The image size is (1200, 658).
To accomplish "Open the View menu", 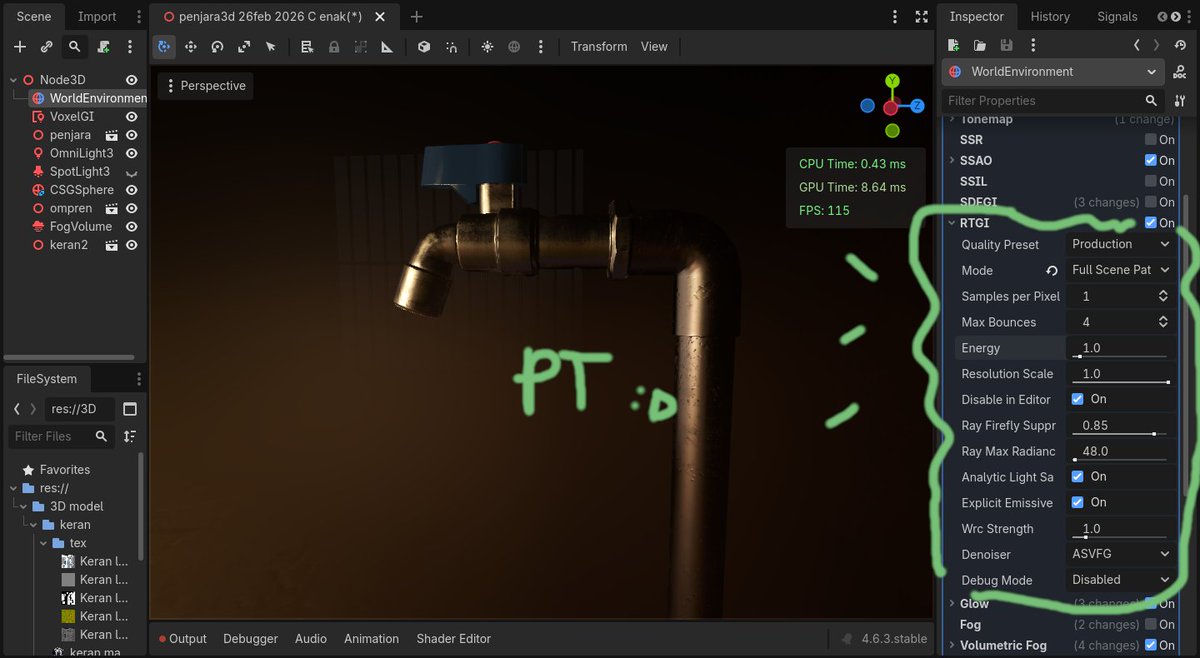I will pyautogui.click(x=654, y=47).
